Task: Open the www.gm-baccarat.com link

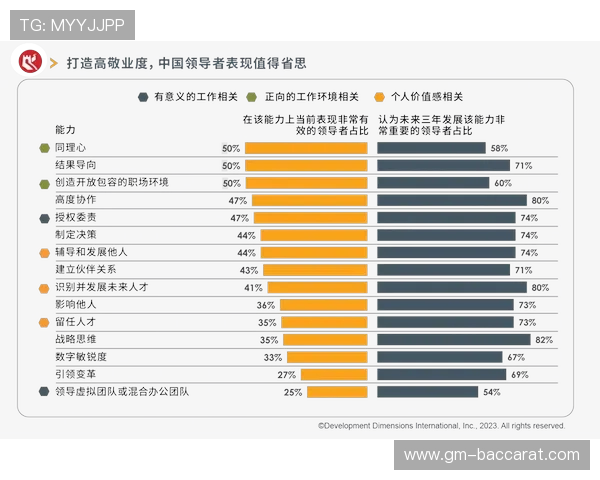Action: [491, 455]
